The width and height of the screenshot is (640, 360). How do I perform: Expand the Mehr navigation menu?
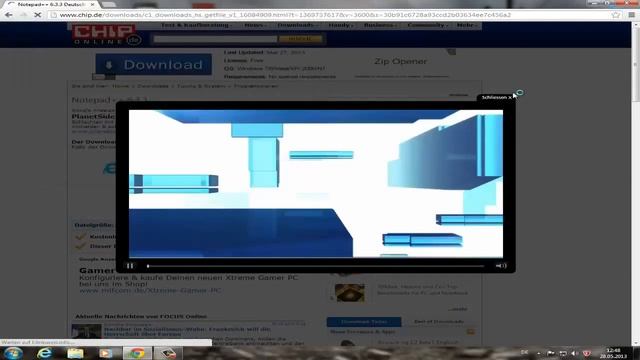tap(466, 25)
